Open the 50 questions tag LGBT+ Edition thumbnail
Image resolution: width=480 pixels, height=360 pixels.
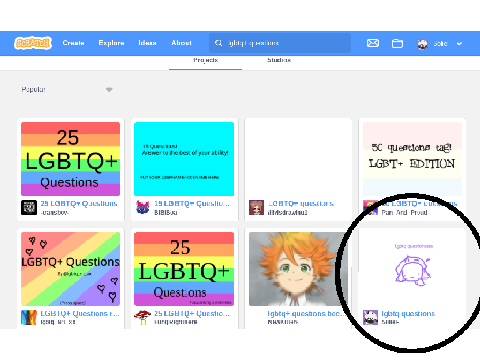[412, 159]
